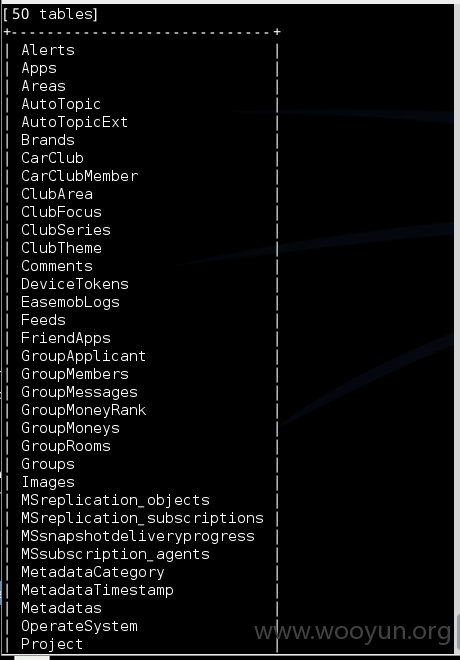Click the MetadataTimestamp entry
The height and width of the screenshot is (660, 460).
97,590
